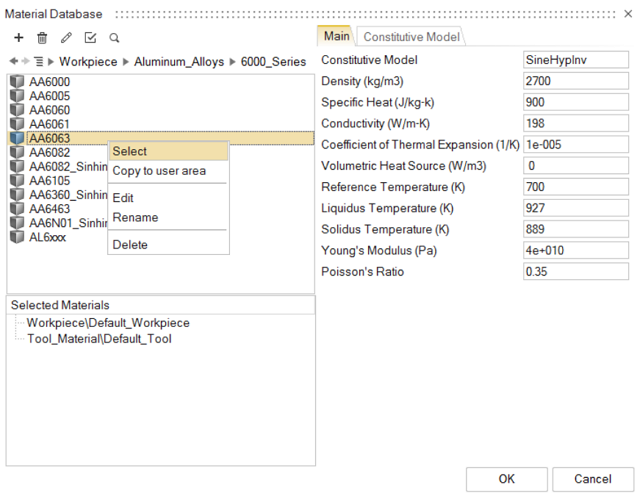Click the pencil edit icon
The image size is (640, 496).
[x=66, y=38]
